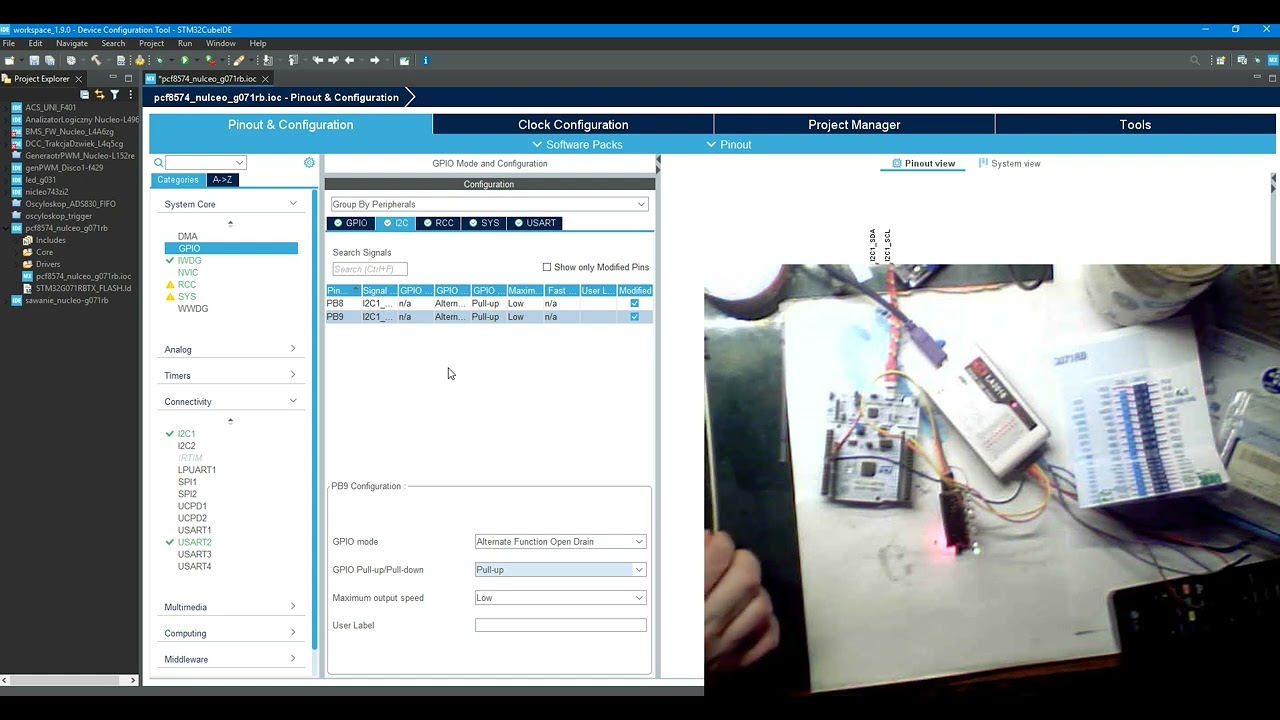This screenshot has width=1280, height=720.
Task: Click Link with Editor arrows icon
Action: click(99, 94)
